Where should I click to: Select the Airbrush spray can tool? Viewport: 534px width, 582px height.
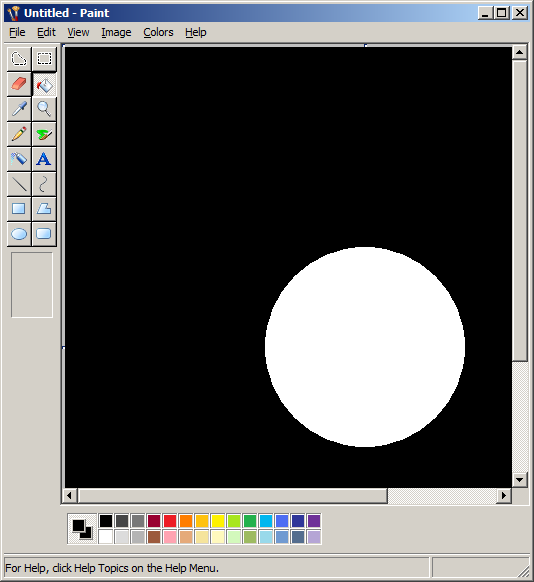point(19,159)
